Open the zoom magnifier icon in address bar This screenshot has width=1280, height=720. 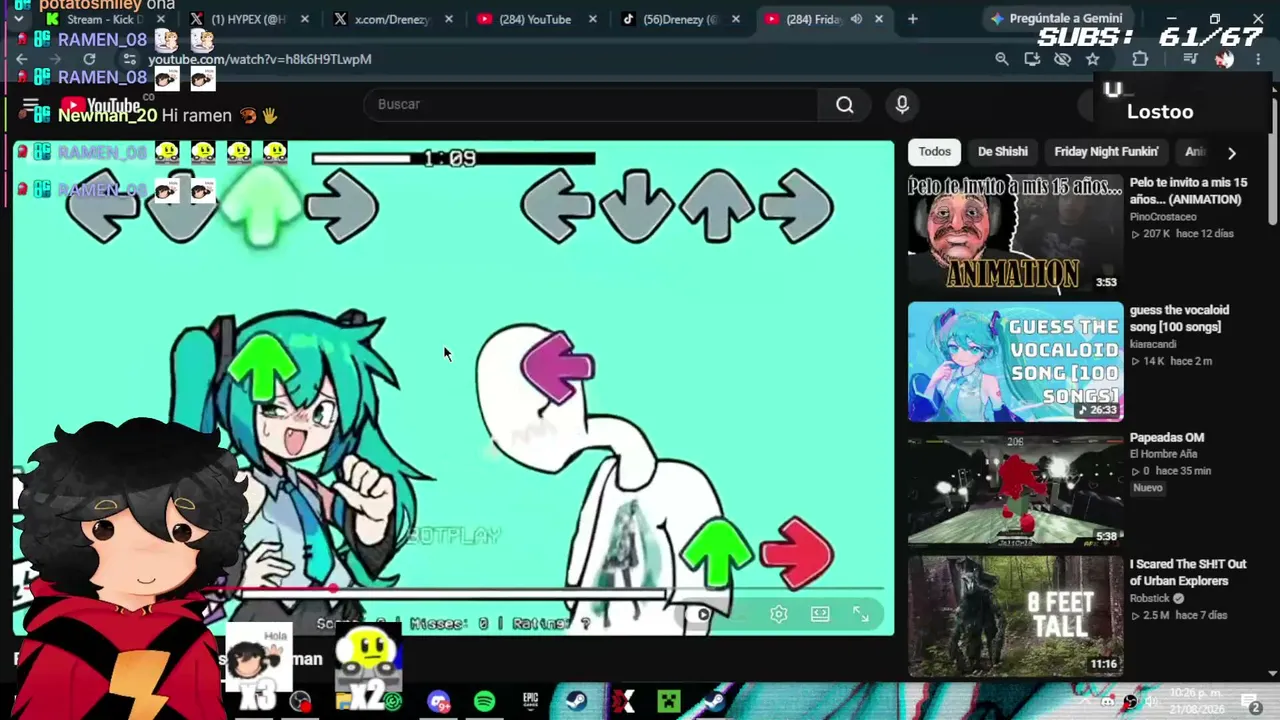click(x=1002, y=59)
